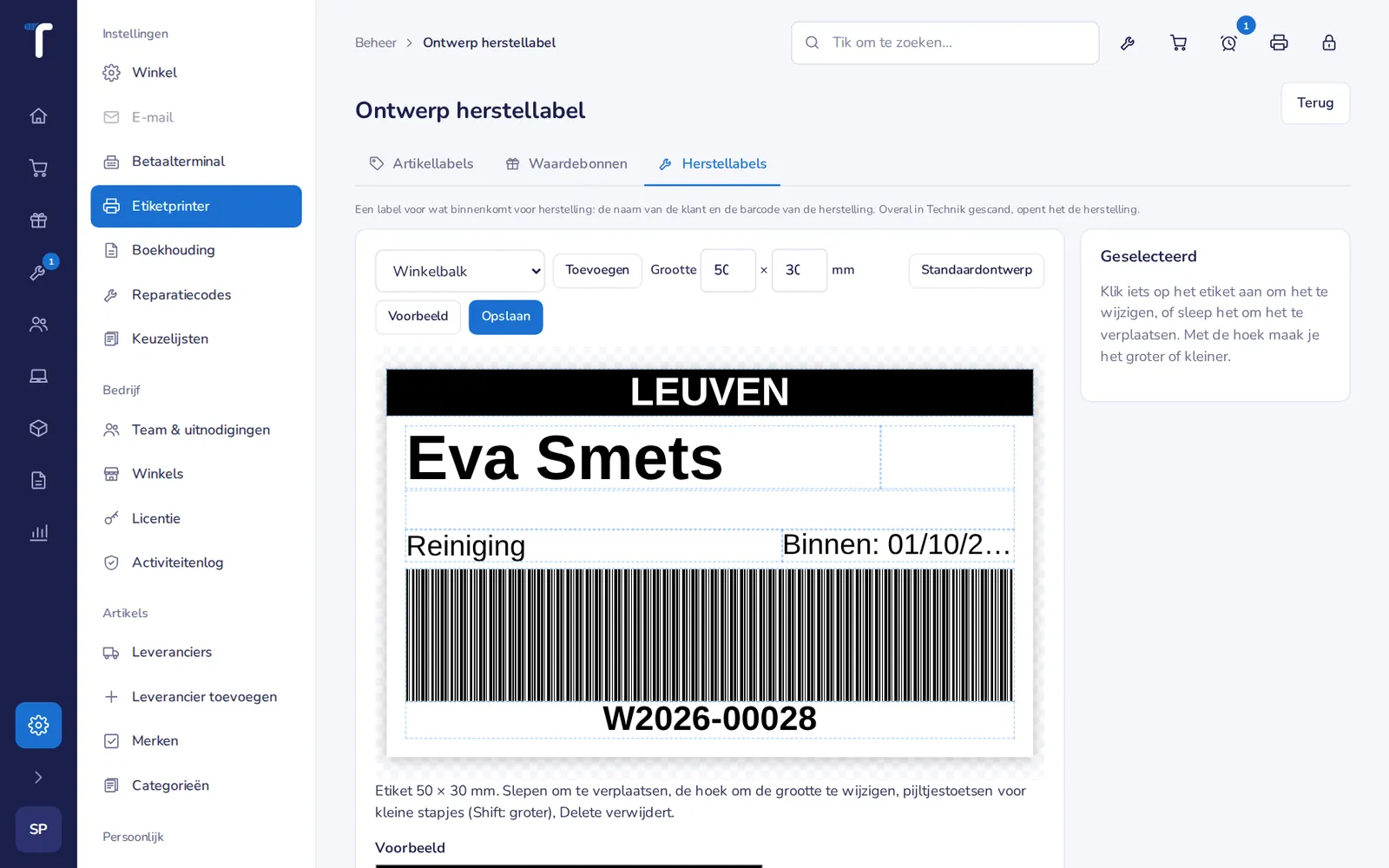Open Etiketprinter settings menu item
The width and height of the screenshot is (1389, 868).
coord(196,206)
